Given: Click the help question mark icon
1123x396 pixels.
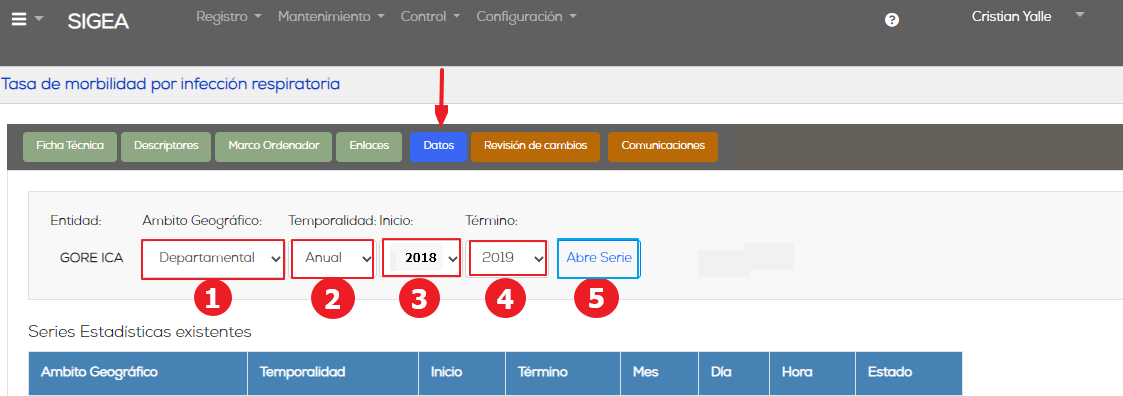Looking at the screenshot, I should point(892,20).
